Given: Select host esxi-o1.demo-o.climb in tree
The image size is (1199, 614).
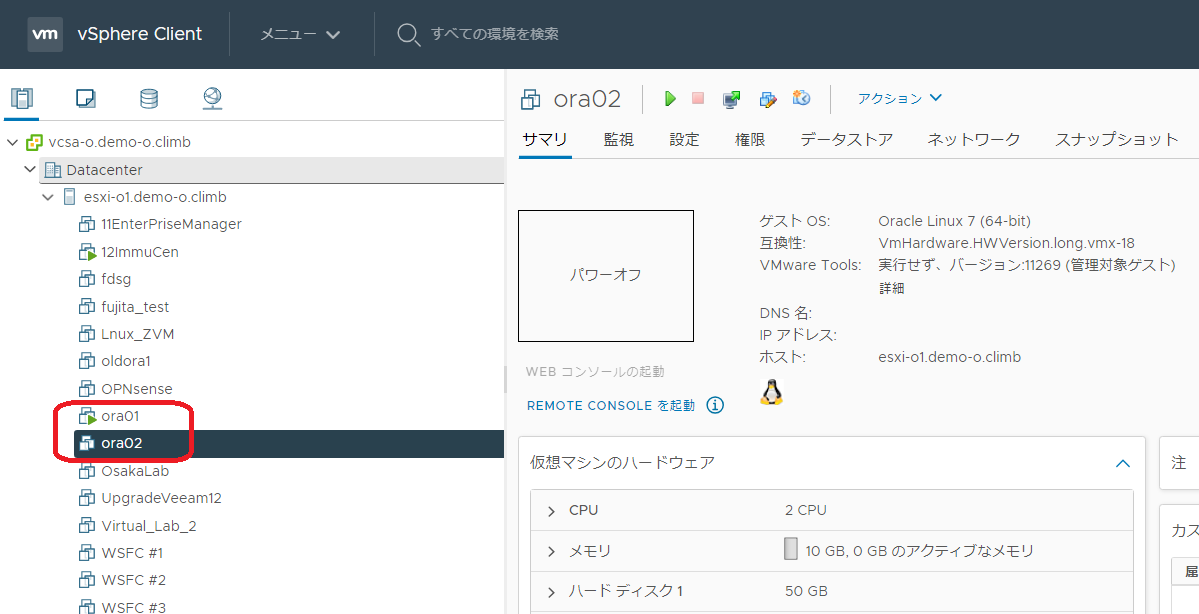Looking at the screenshot, I should point(155,197).
